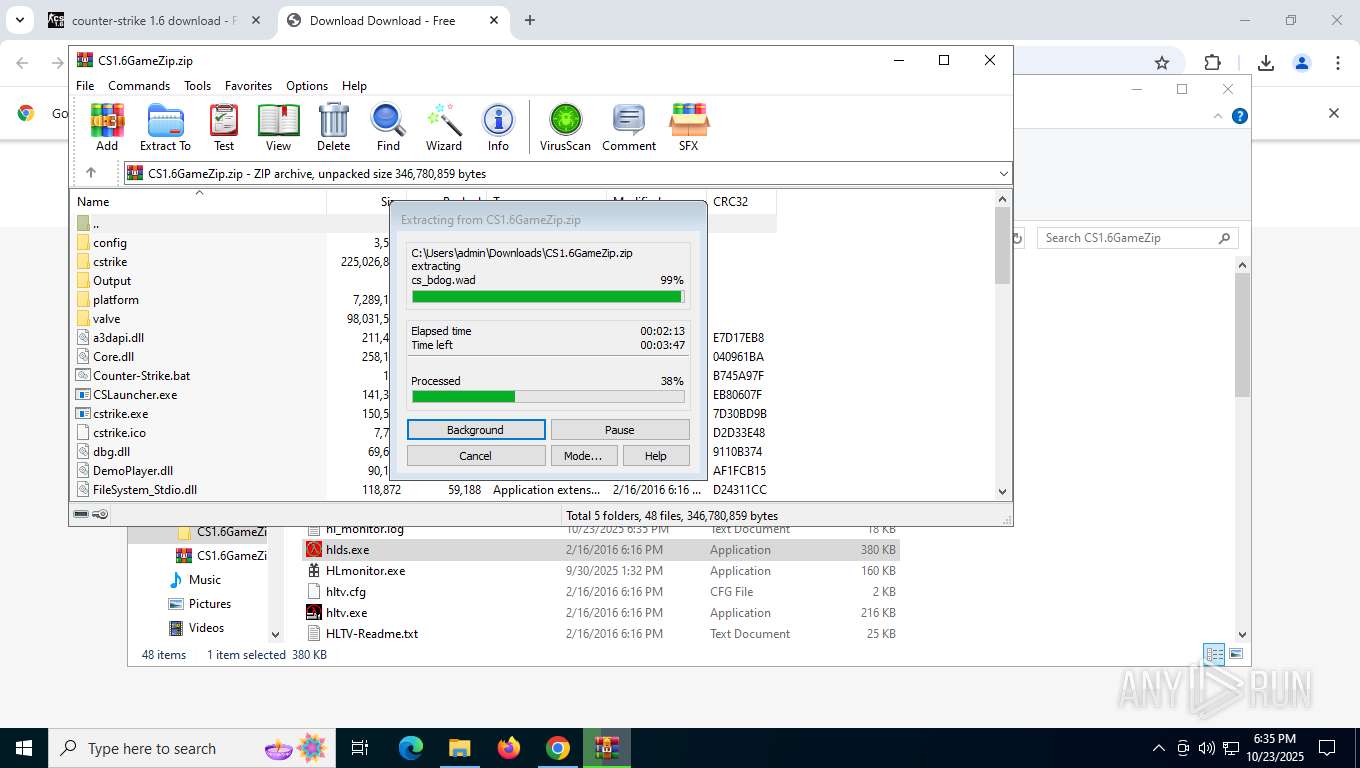This screenshot has height=768, width=1360.
Task: Open Chrome profile avatar icon
Action: (x=1302, y=62)
